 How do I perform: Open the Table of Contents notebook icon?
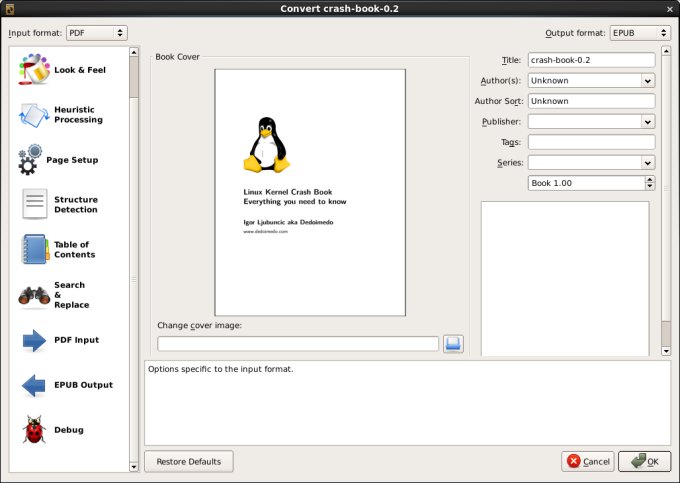[x=35, y=249]
